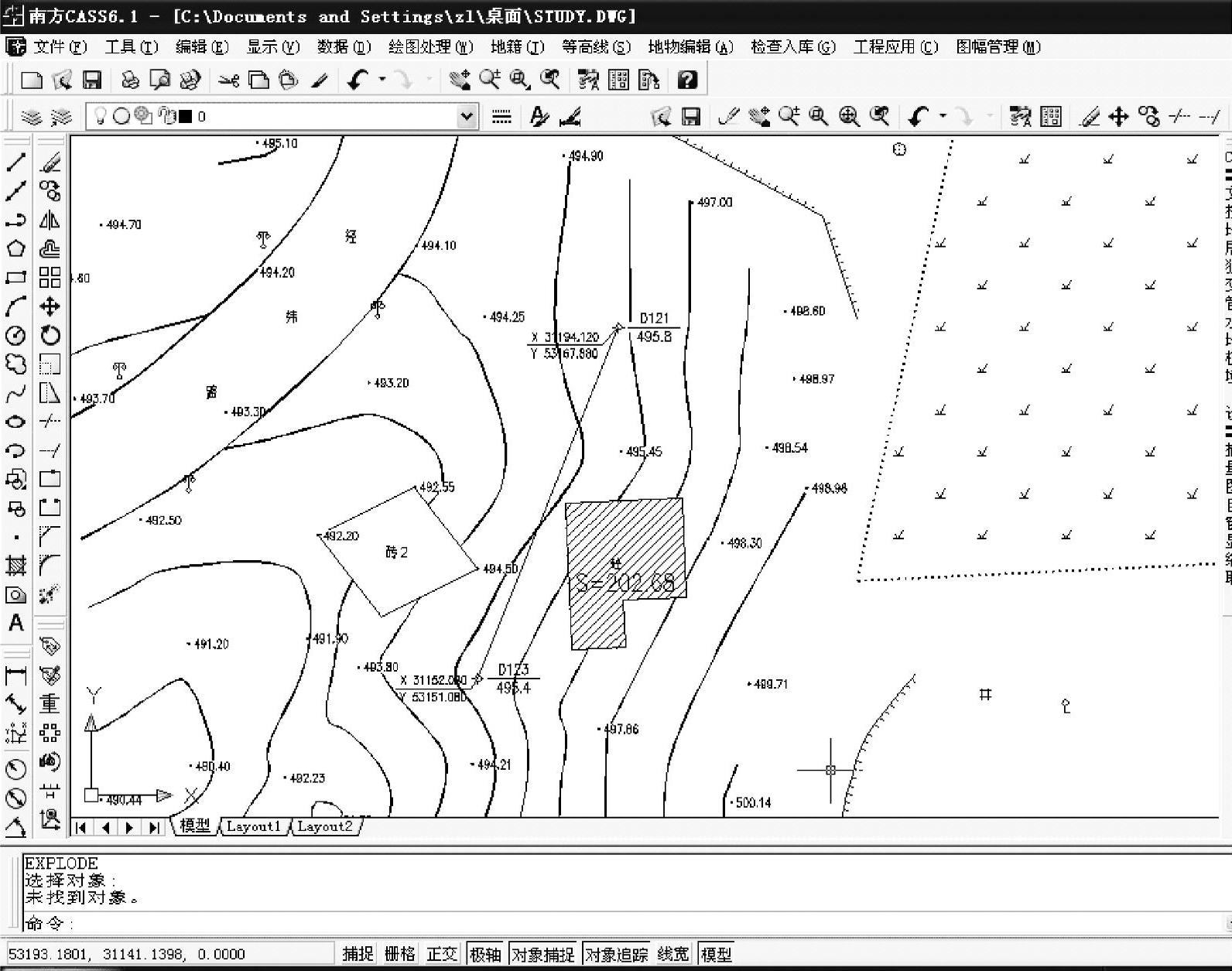Select the Linear Dimension tool
The height and width of the screenshot is (971, 1232).
click(15, 675)
